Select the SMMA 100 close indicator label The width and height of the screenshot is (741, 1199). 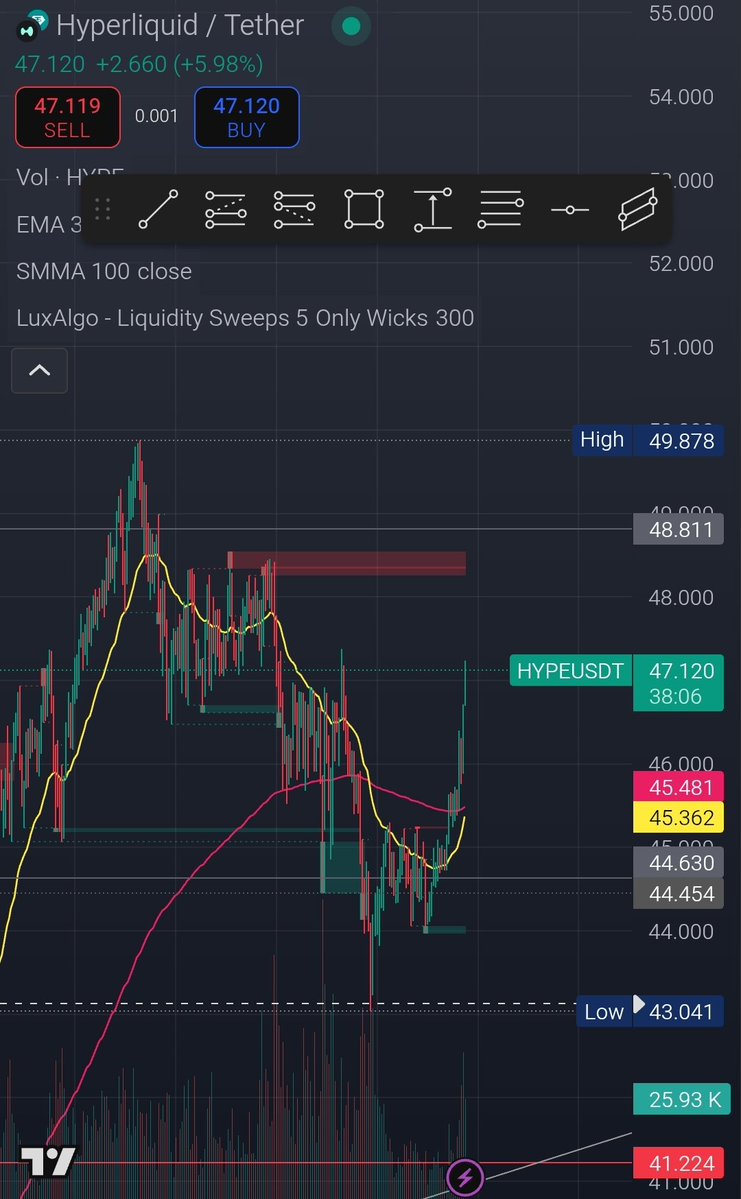coord(104,271)
